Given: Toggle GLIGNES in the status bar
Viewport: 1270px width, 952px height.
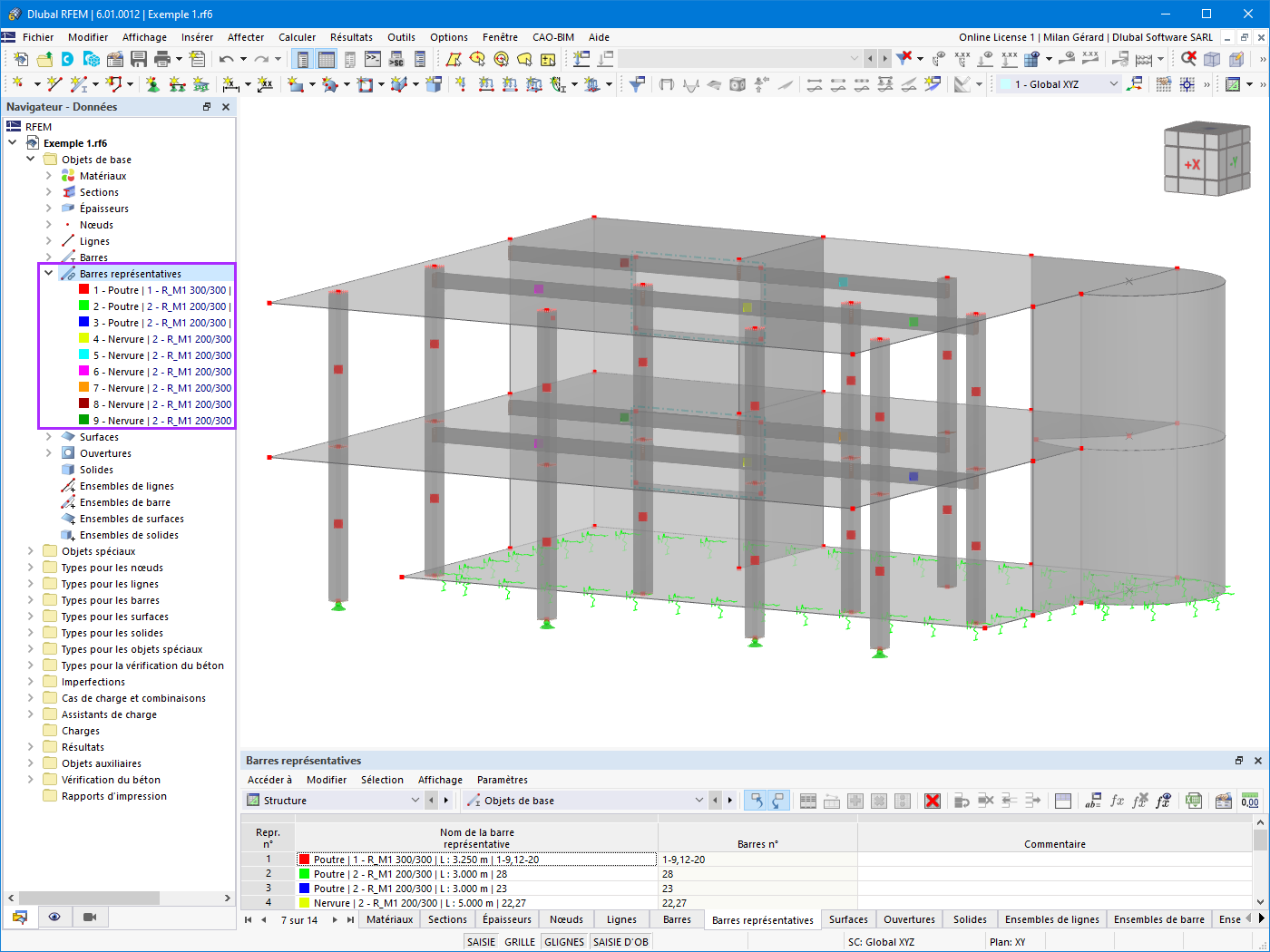Looking at the screenshot, I should tap(564, 942).
